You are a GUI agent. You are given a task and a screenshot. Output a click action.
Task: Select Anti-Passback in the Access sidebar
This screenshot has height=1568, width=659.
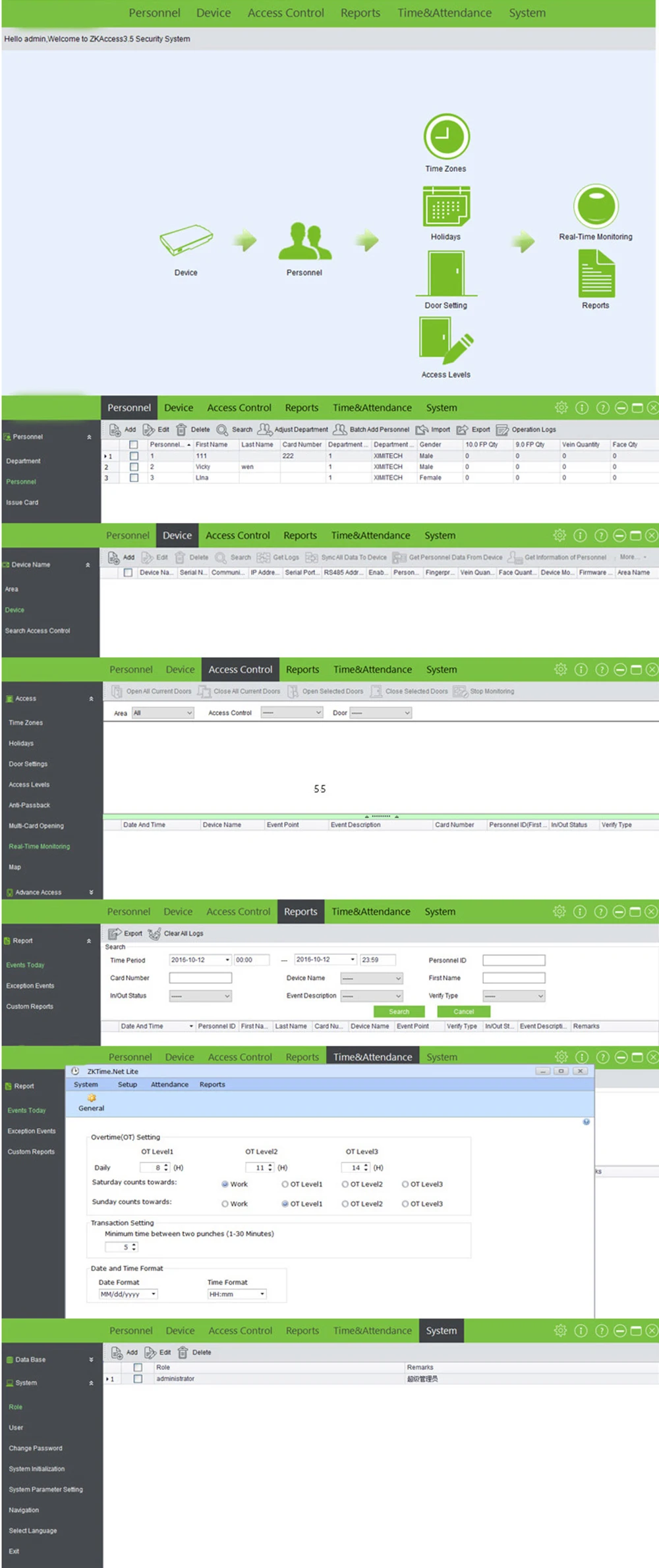(x=30, y=805)
